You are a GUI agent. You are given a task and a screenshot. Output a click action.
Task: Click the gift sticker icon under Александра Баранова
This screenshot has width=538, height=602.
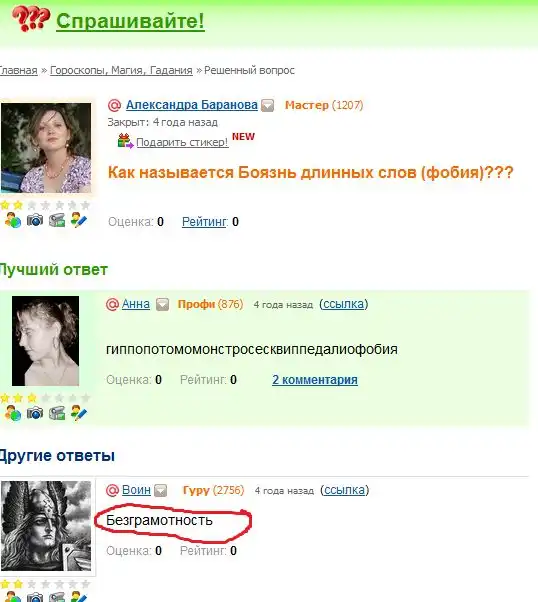click(x=125, y=141)
